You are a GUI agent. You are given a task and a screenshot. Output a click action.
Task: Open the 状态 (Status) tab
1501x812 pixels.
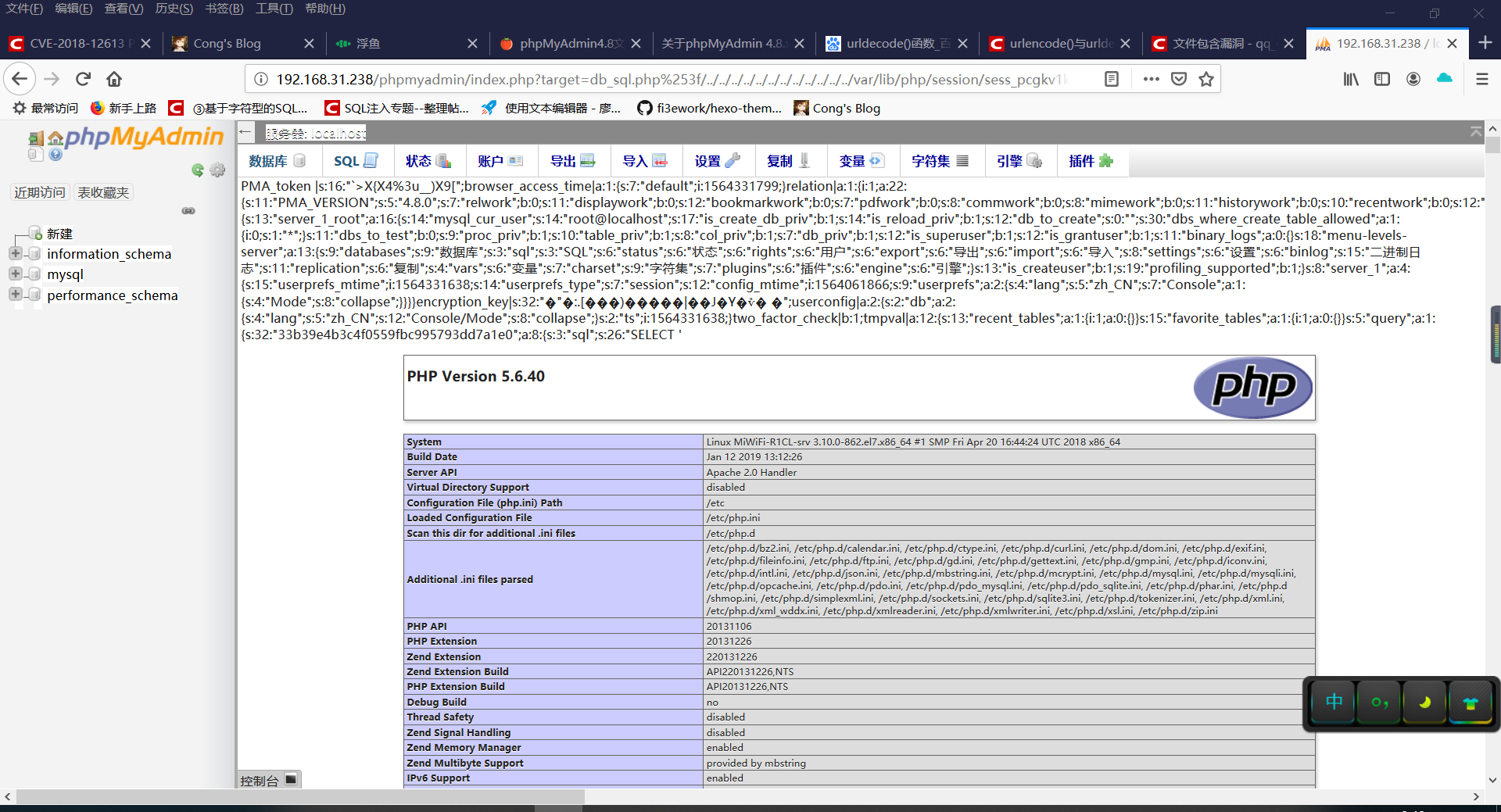click(428, 161)
